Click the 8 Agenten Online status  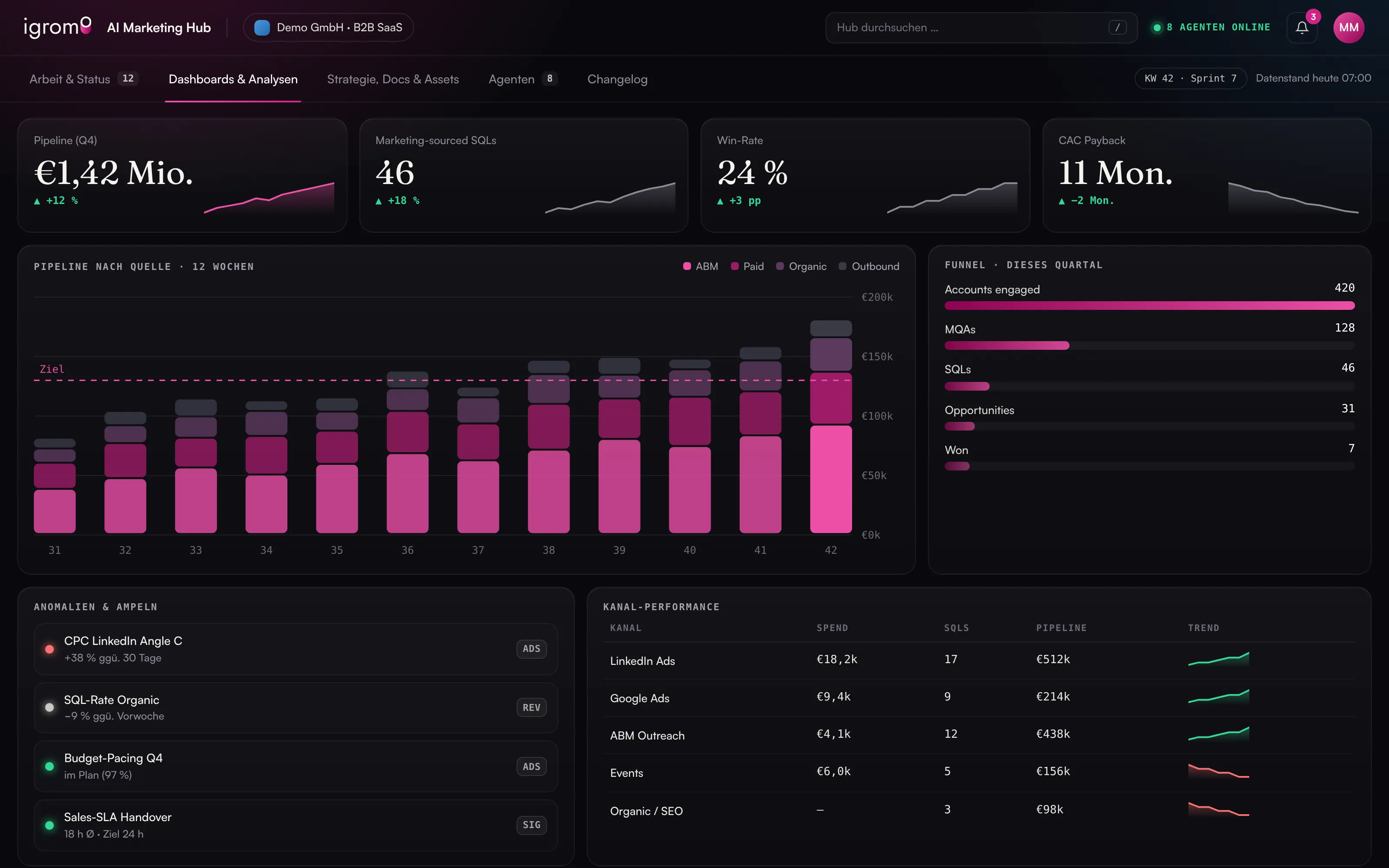[x=1211, y=27]
